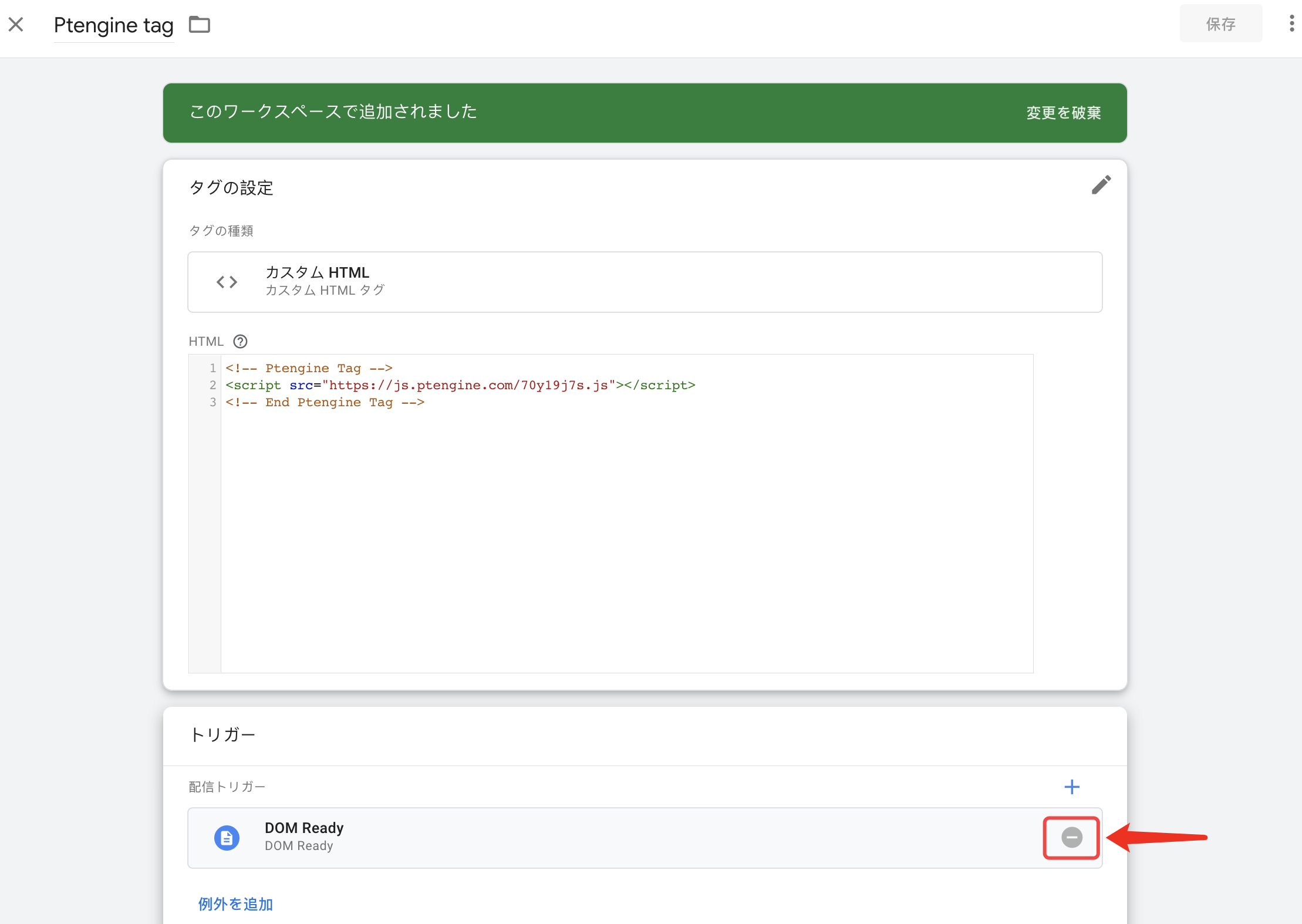This screenshot has width=1302, height=924.
Task: Add a firing trigger with the plus icon
Action: (1072, 787)
